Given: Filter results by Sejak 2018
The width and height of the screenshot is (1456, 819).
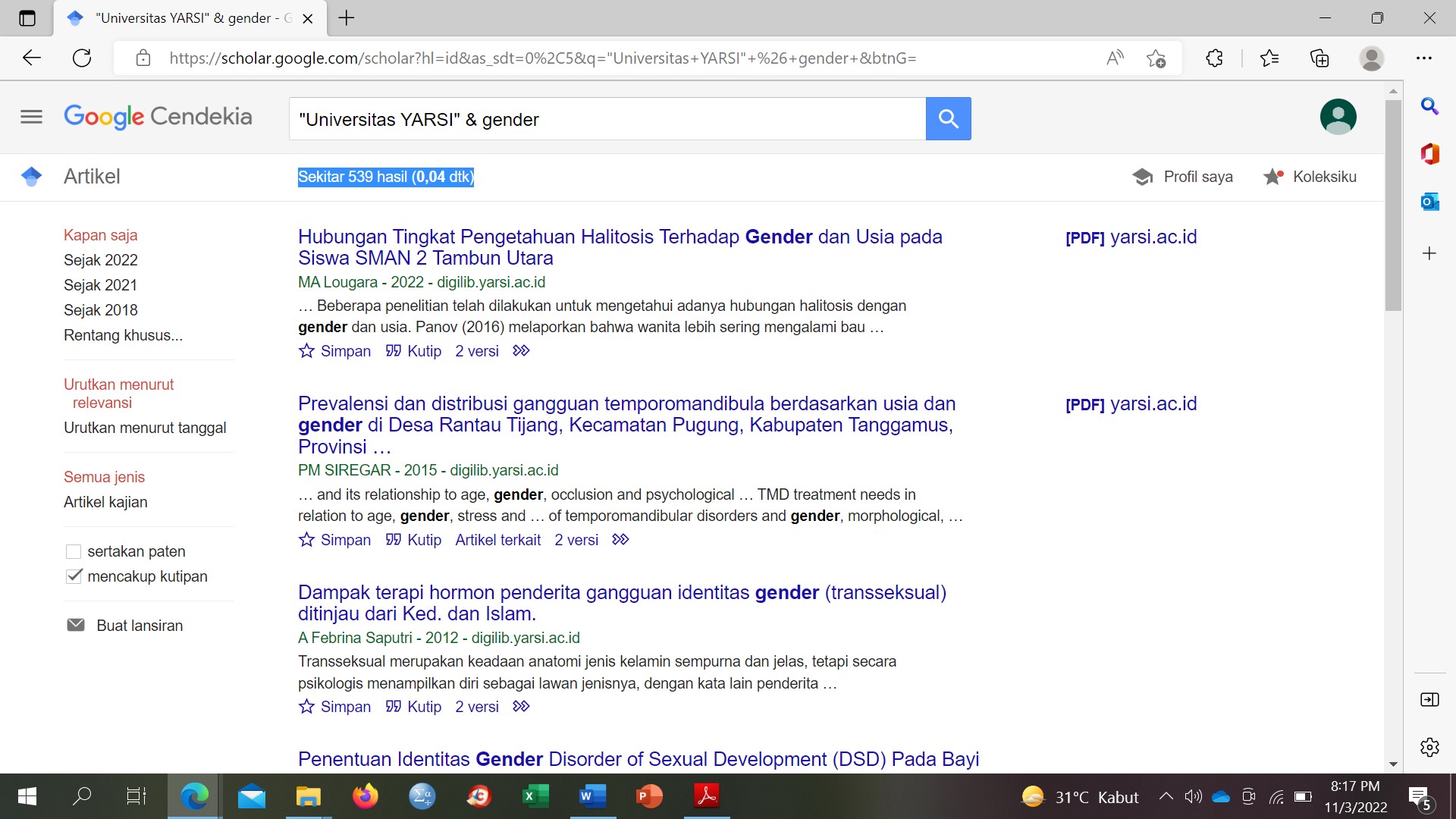Looking at the screenshot, I should (x=101, y=310).
